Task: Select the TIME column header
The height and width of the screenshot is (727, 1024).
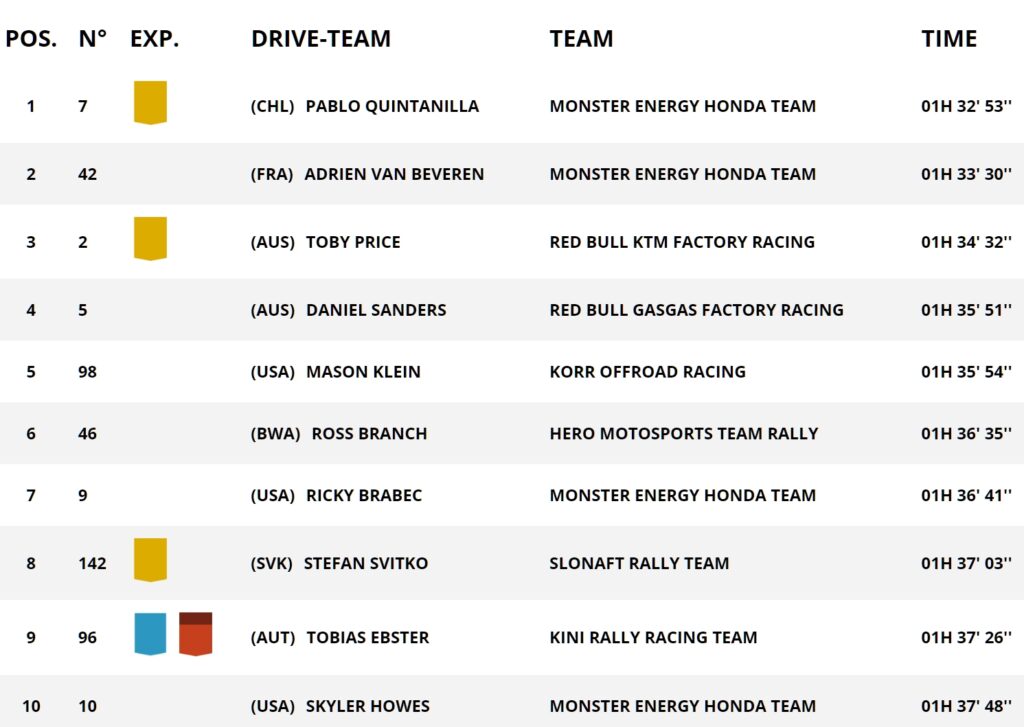Action: [x=949, y=39]
